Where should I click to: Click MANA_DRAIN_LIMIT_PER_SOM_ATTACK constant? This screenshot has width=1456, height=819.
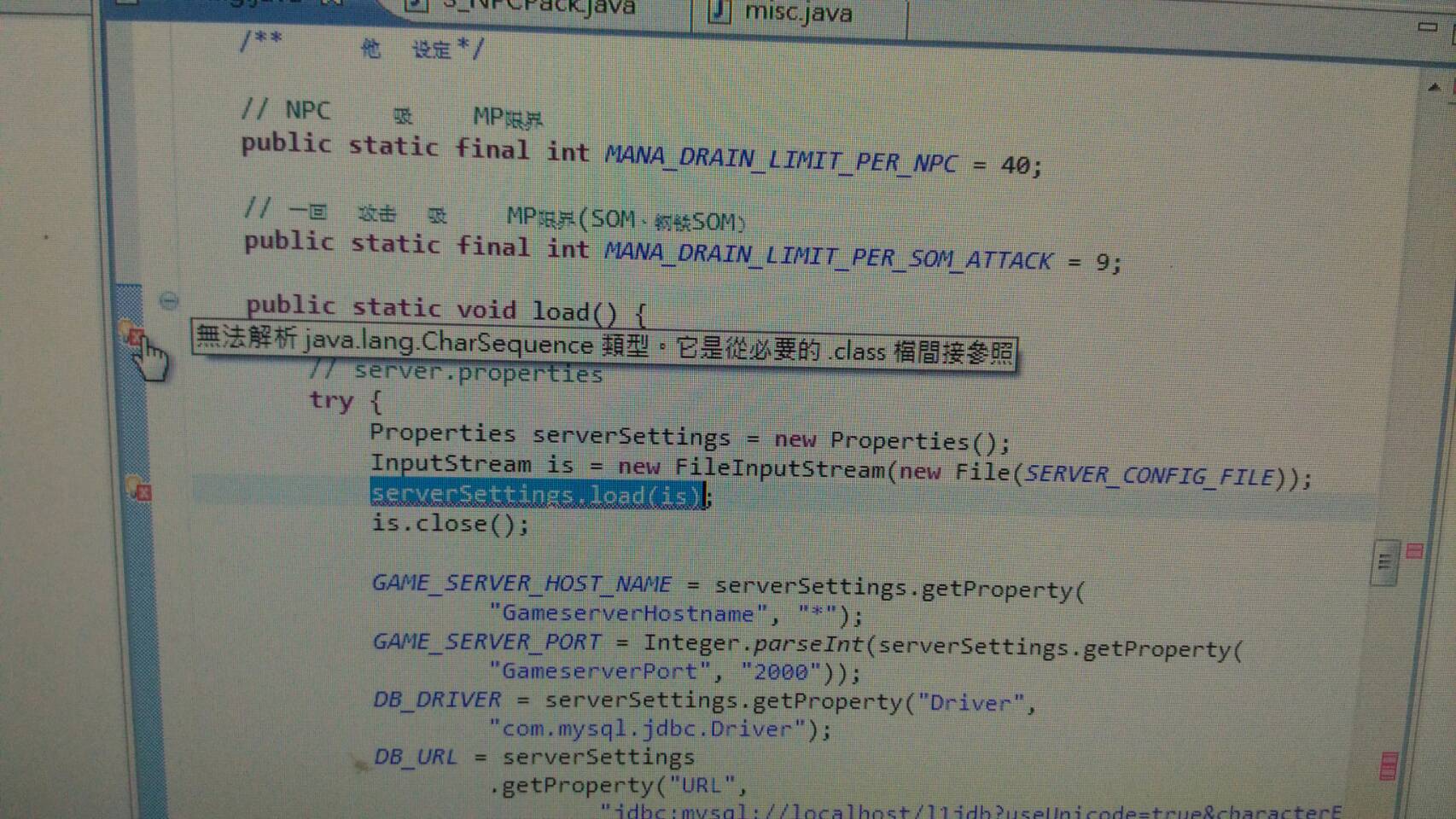(828, 257)
